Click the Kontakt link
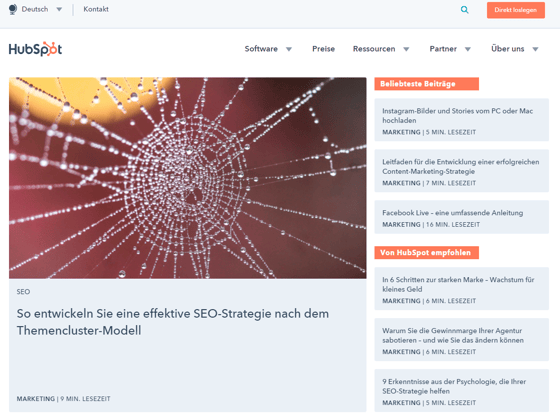 (x=96, y=9)
